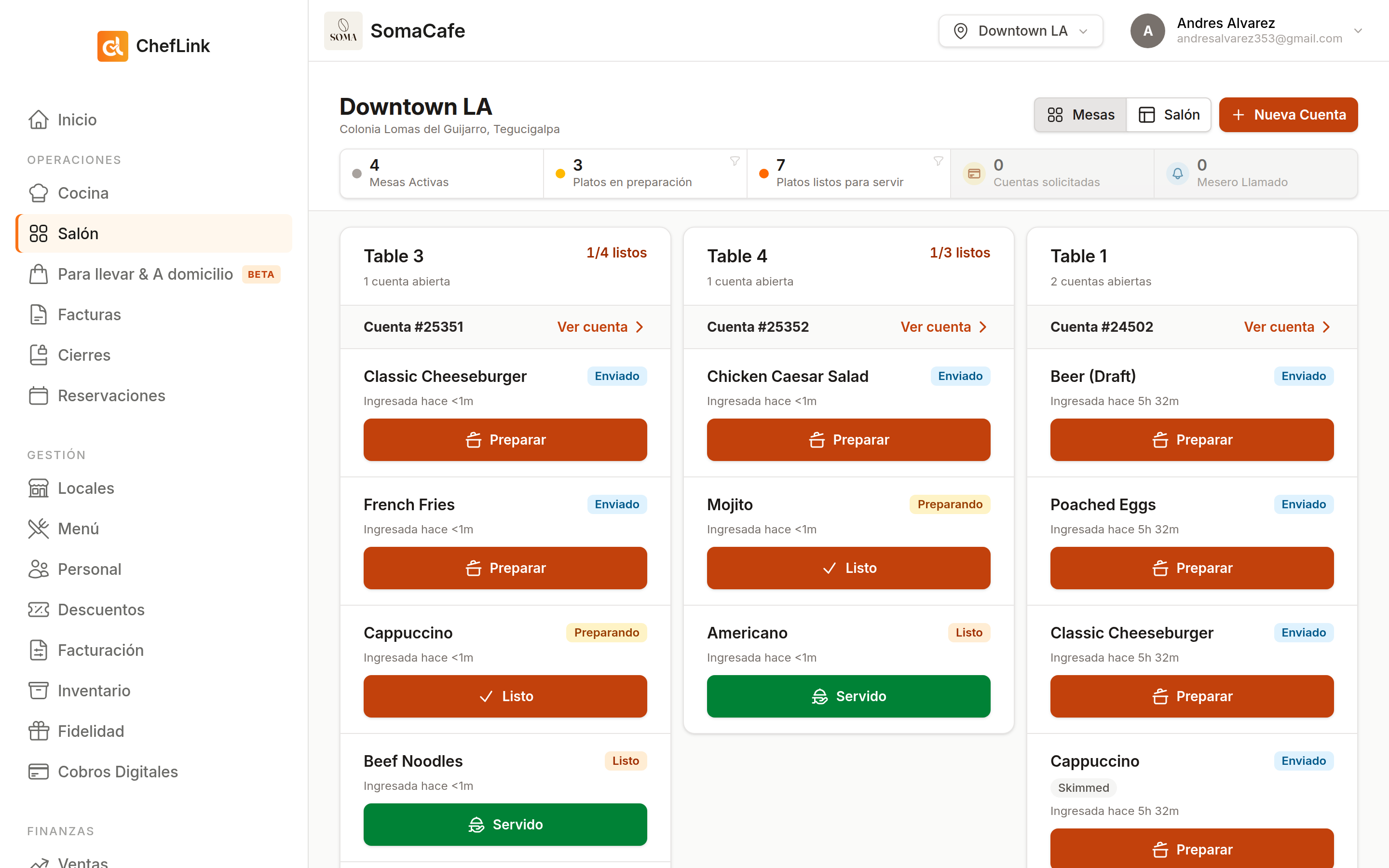Open Inicio home icon in sidebar
Viewport: 1389px width, 868px height.
pyautogui.click(x=39, y=120)
